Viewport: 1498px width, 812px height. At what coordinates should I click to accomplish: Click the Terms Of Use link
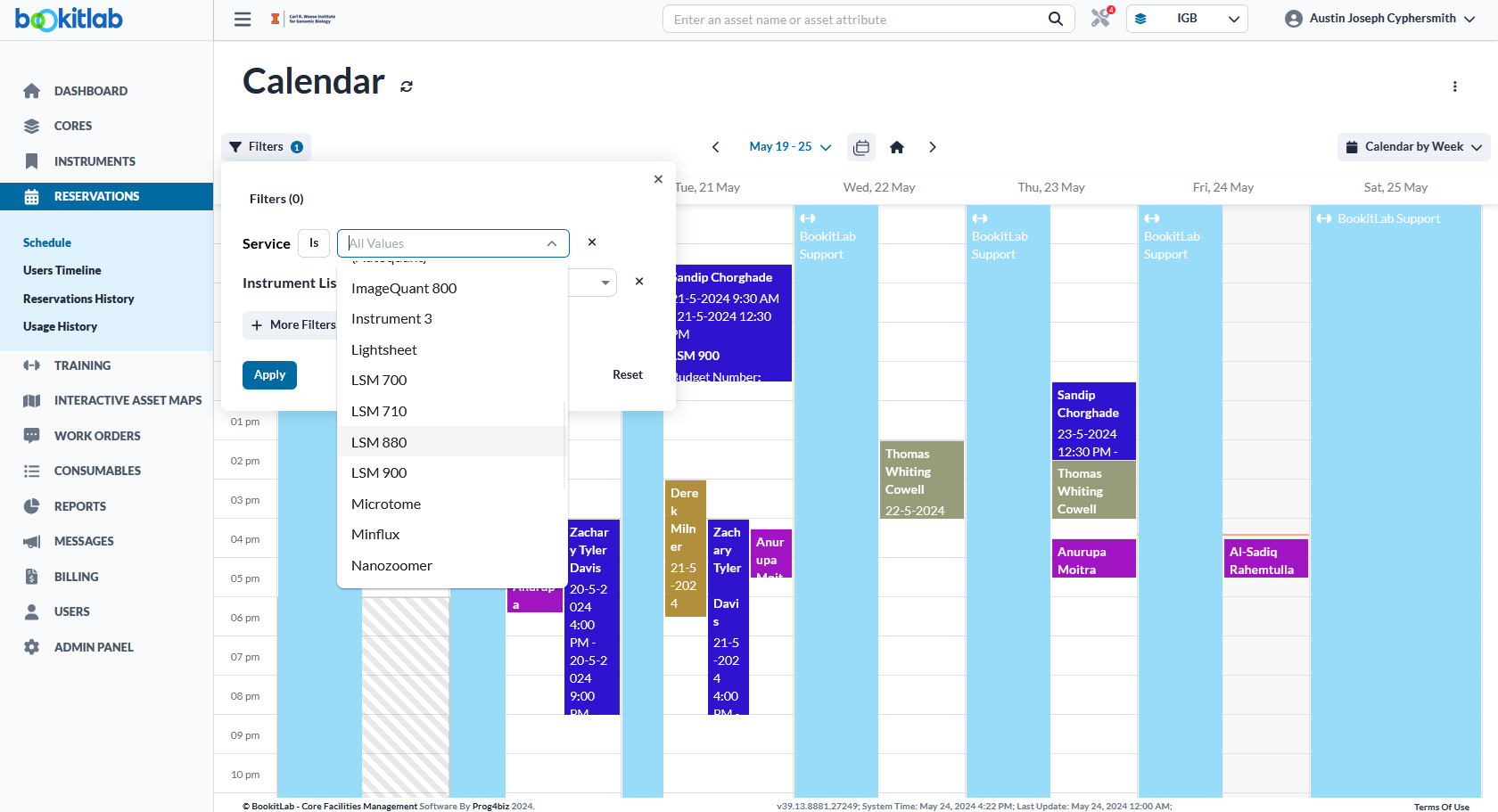[x=1441, y=807]
